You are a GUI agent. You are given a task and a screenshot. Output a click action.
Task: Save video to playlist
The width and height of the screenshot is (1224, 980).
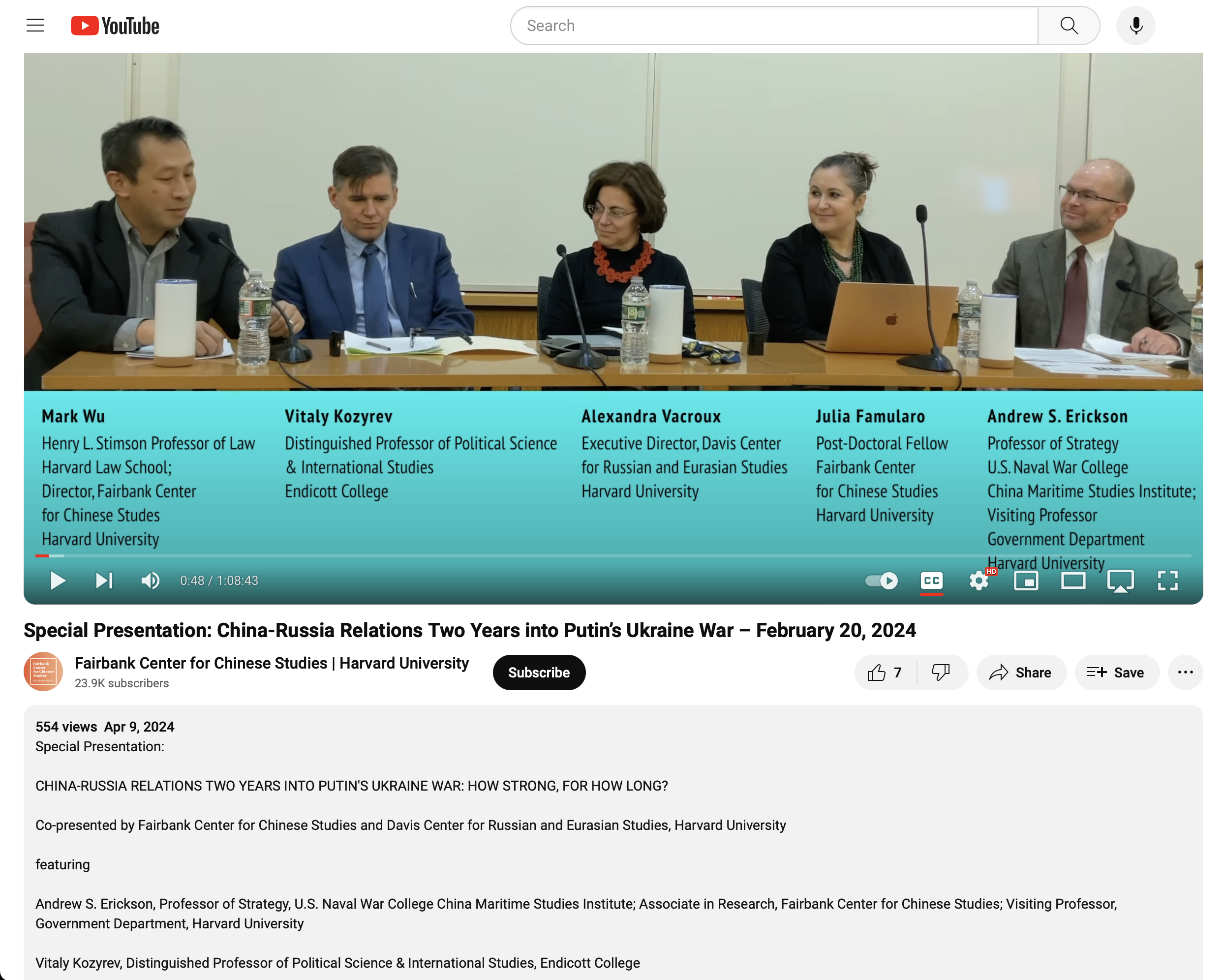pos(1116,672)
